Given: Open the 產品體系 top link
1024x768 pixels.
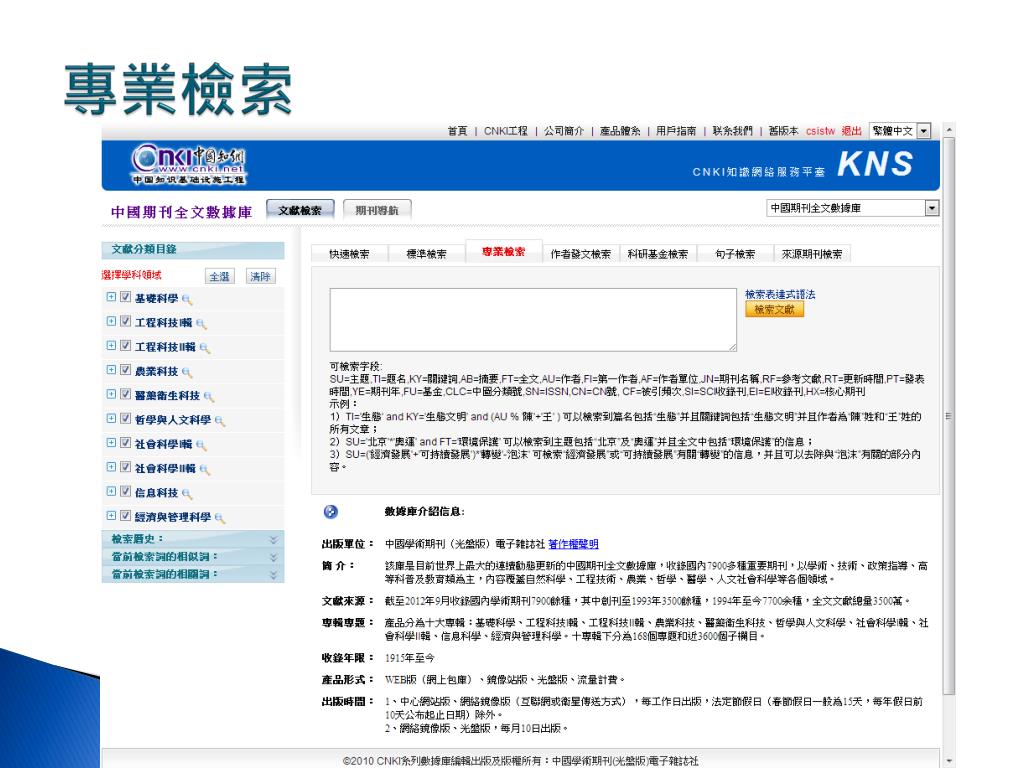Looking at the screenshot, I should coord(620,131).
